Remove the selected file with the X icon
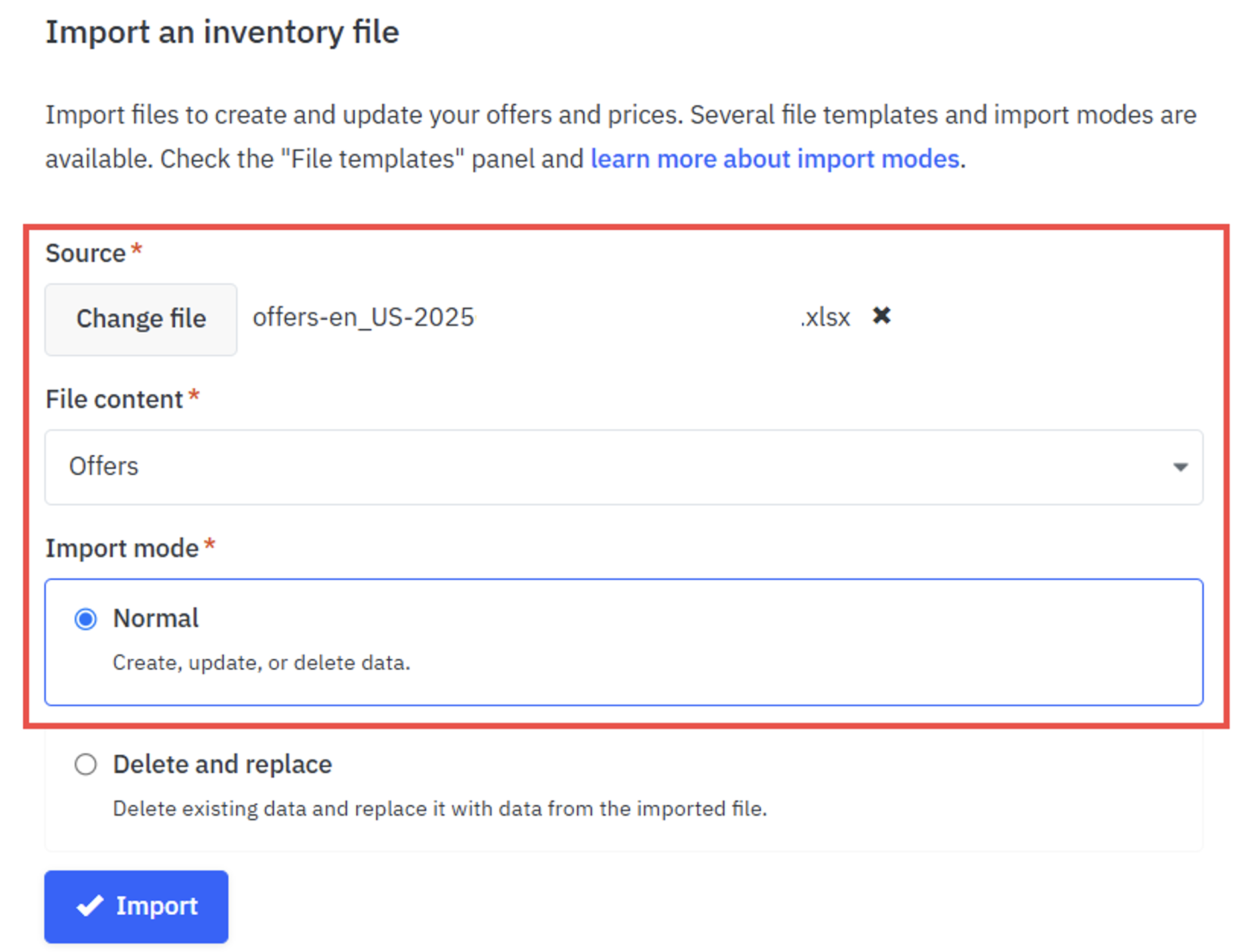 pos(881,315)
